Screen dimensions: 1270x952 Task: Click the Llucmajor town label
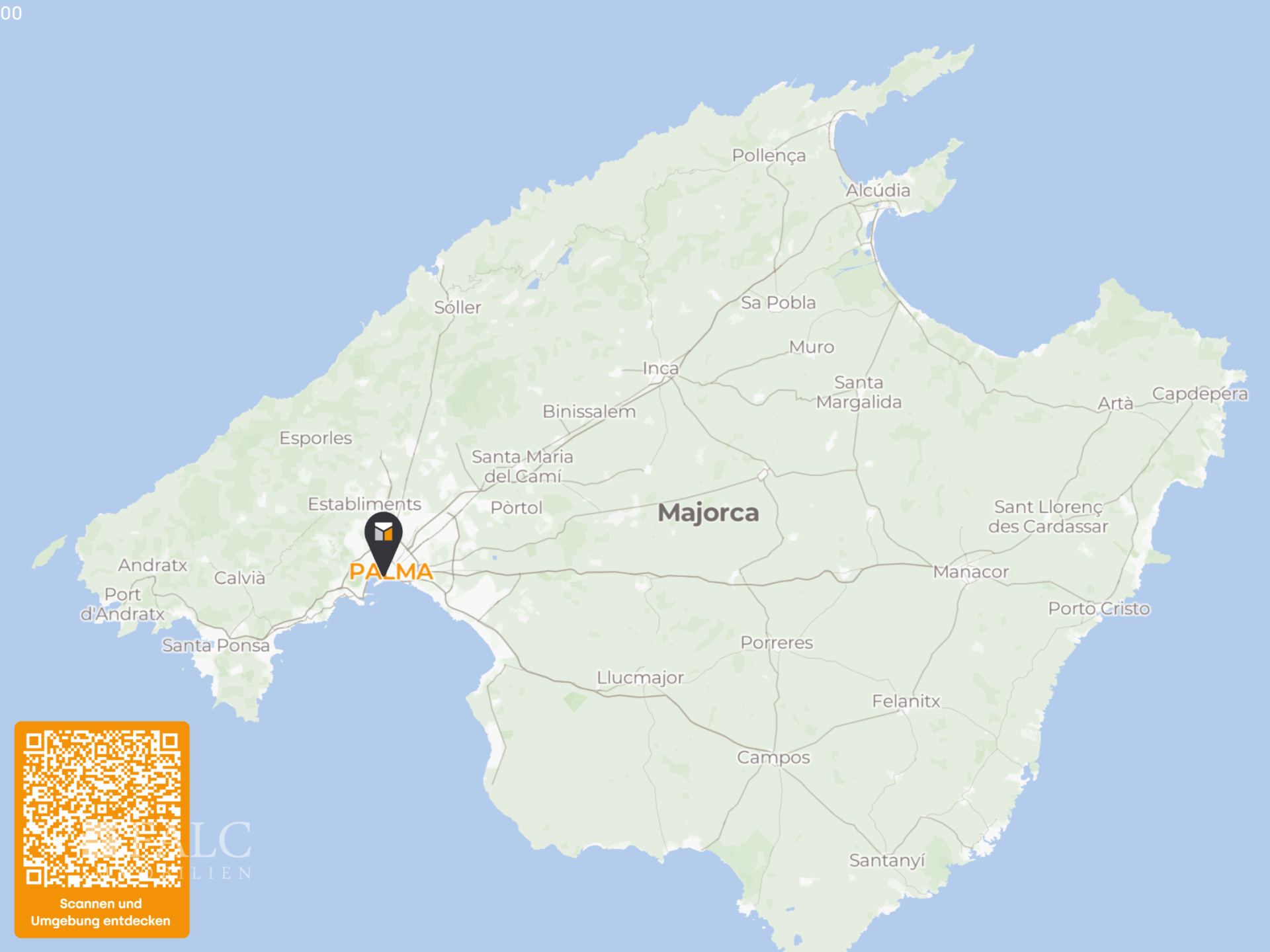point(640,678)
